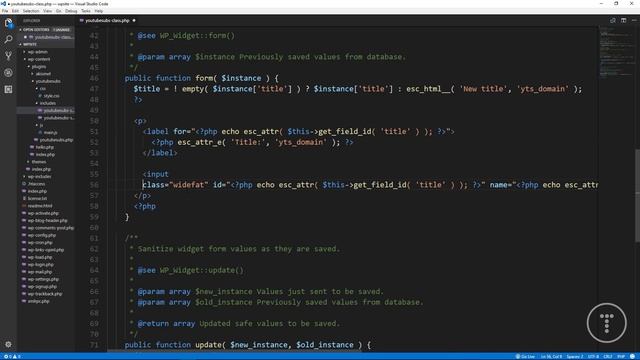Expand the wp-admin folder

tap(38, 52)
